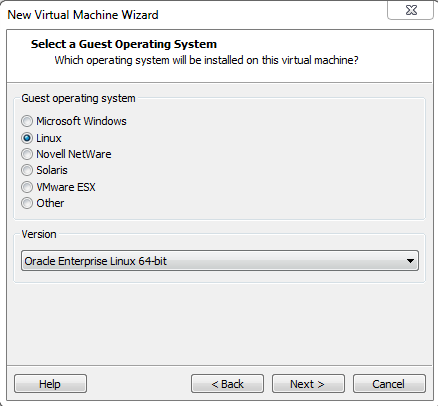
Task: Select the Linux radio button
Action: (x=27, y=138)
